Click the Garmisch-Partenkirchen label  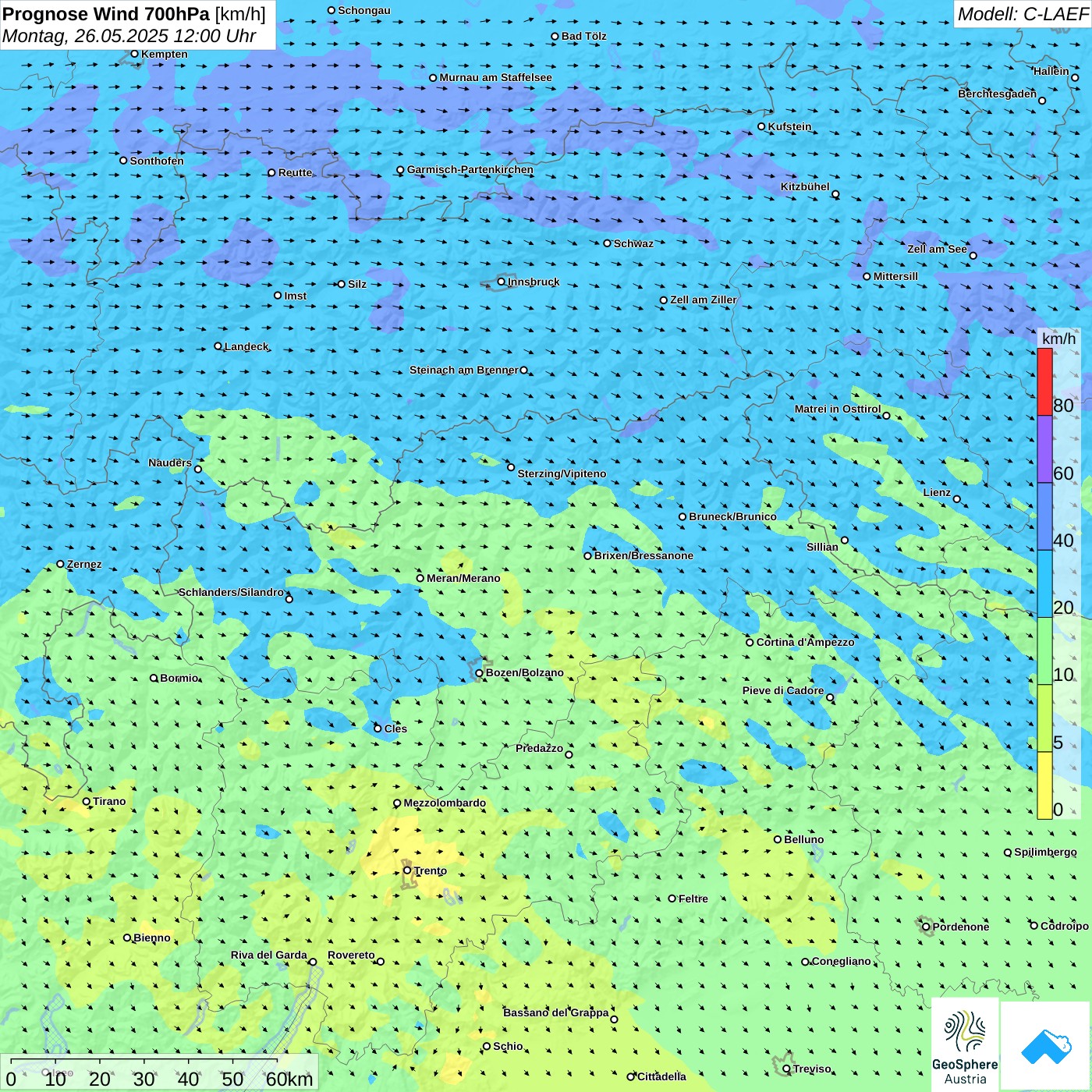coord(470,169)
